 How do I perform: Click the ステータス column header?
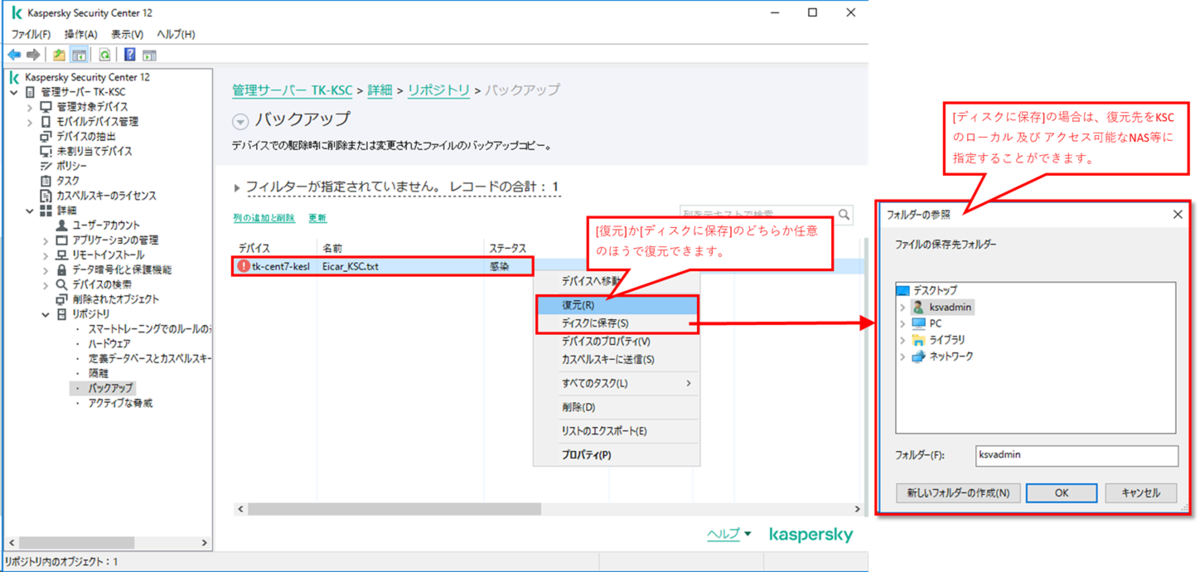pyautogui.click(x=507, y=248)
